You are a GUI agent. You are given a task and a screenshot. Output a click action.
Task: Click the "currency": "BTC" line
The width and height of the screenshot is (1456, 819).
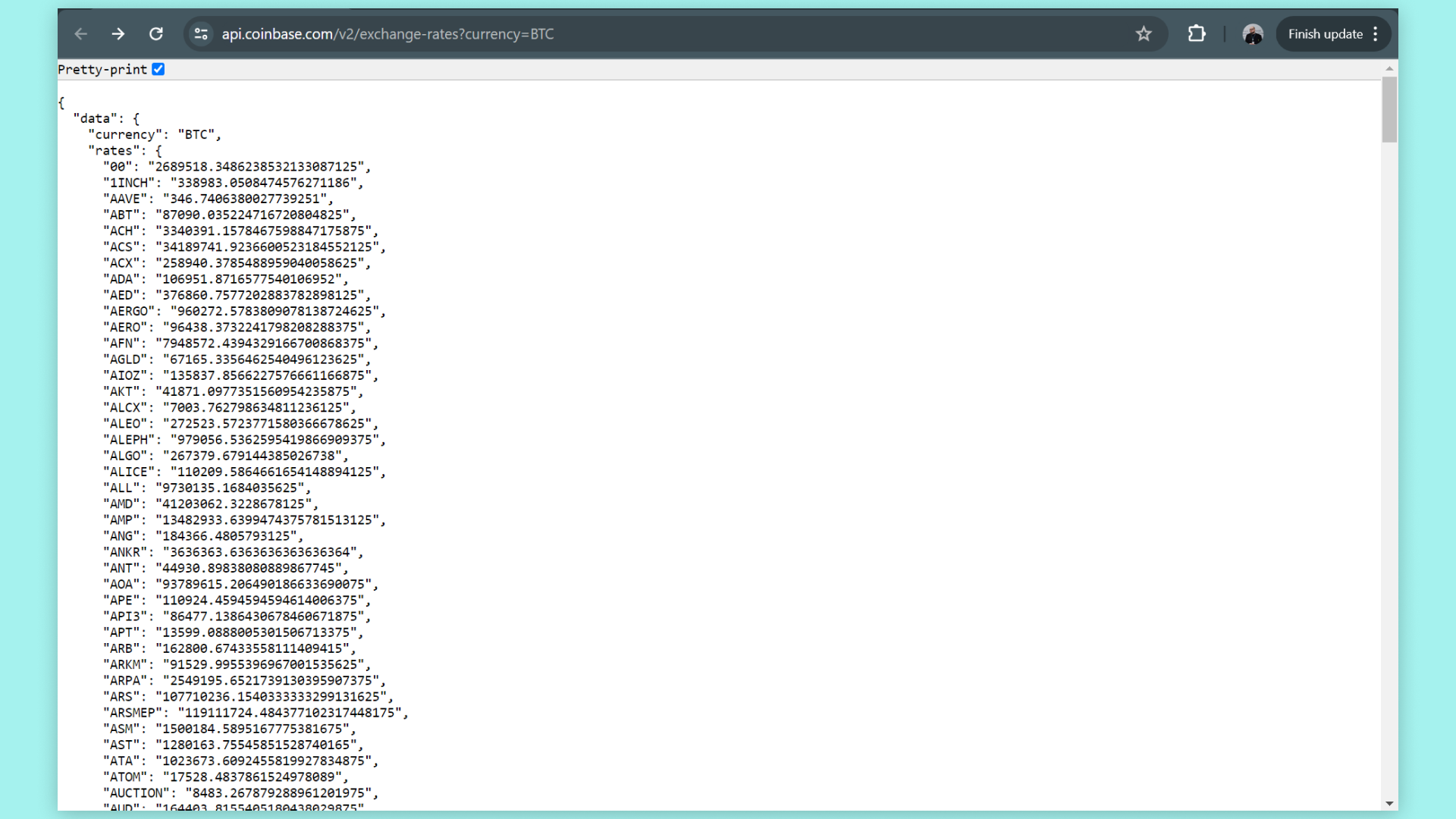click(x=155, y=134)
